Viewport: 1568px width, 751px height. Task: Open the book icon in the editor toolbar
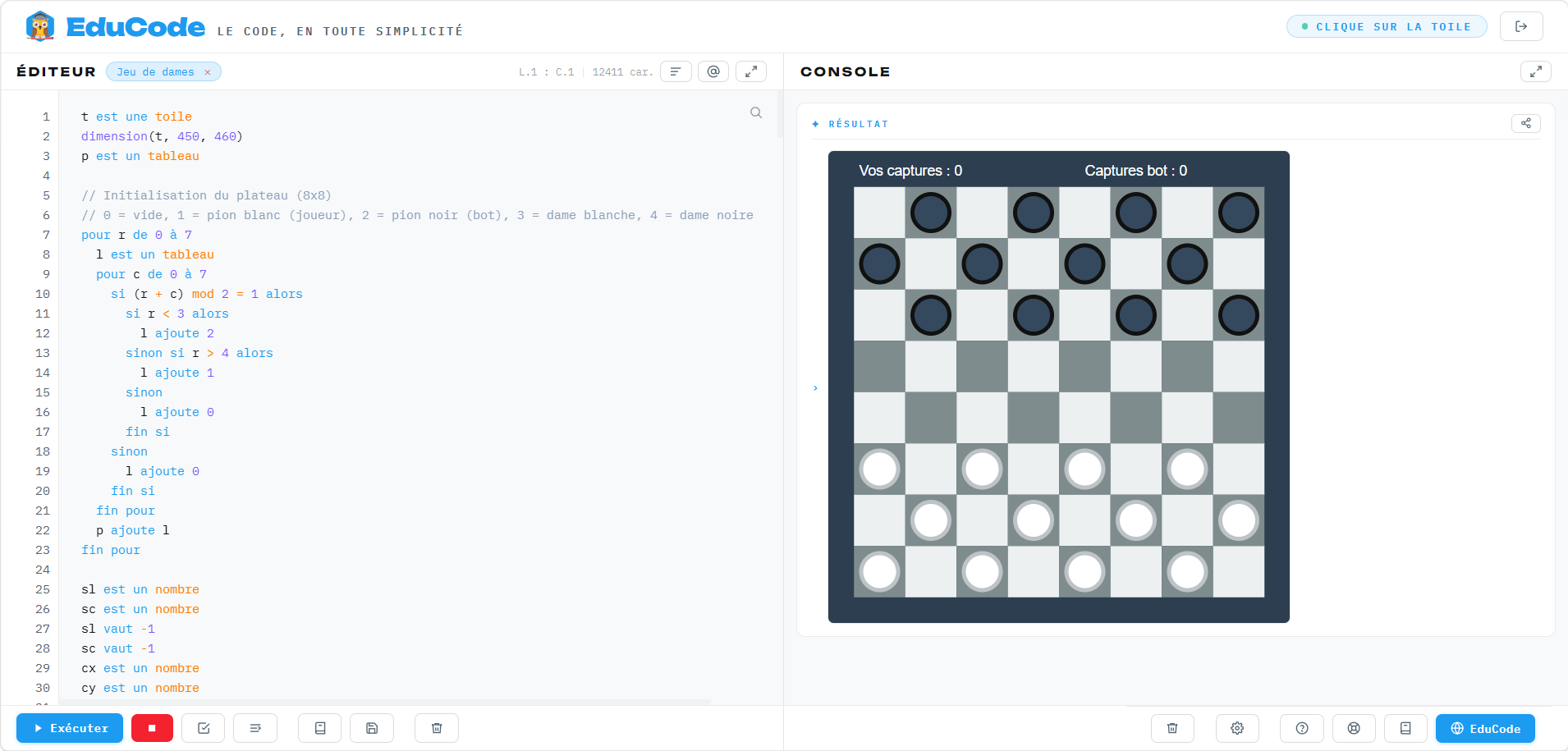[x=320, y=728]
